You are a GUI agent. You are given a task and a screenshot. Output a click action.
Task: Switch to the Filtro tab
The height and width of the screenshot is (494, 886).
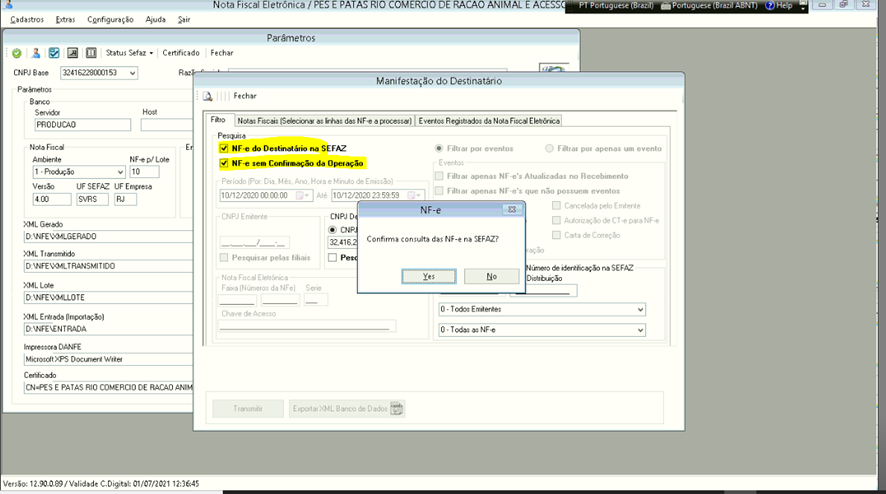click(x=218, y=120)
